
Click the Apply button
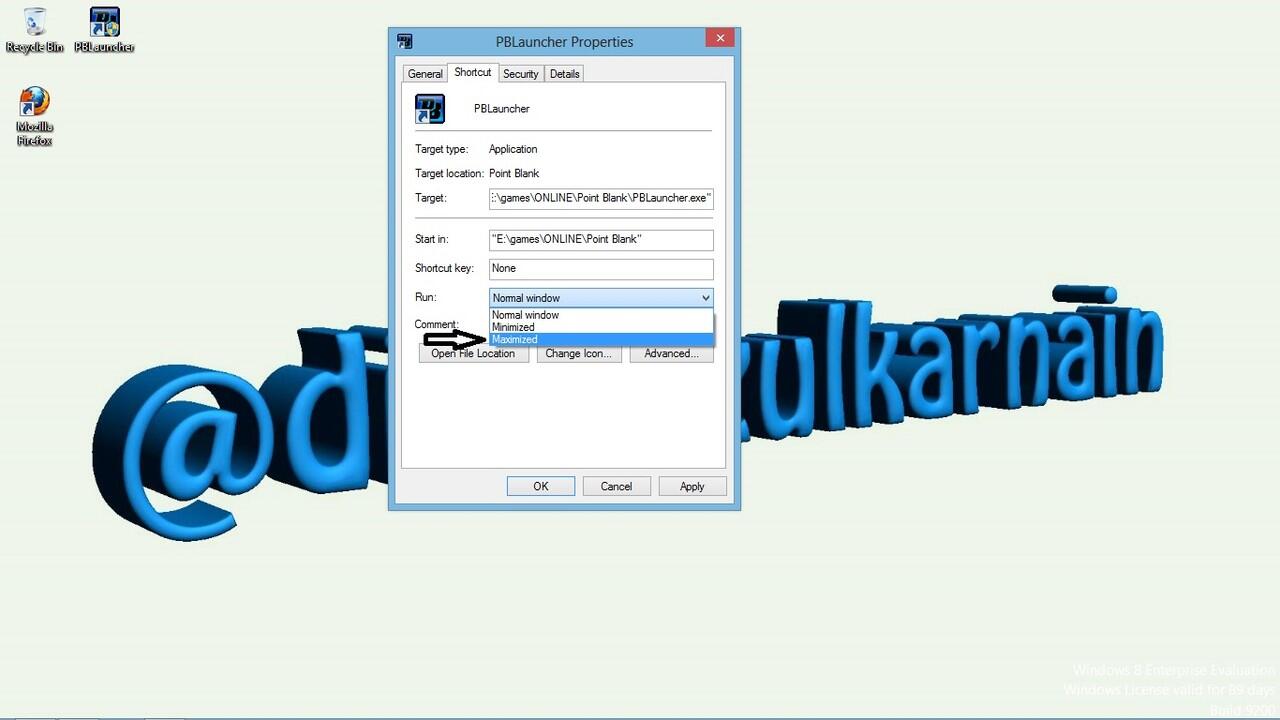[x=692, y=486]
